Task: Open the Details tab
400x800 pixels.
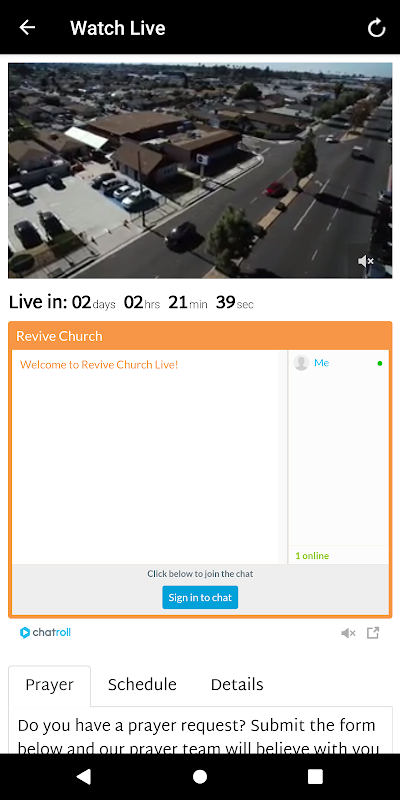Action: 237,685
